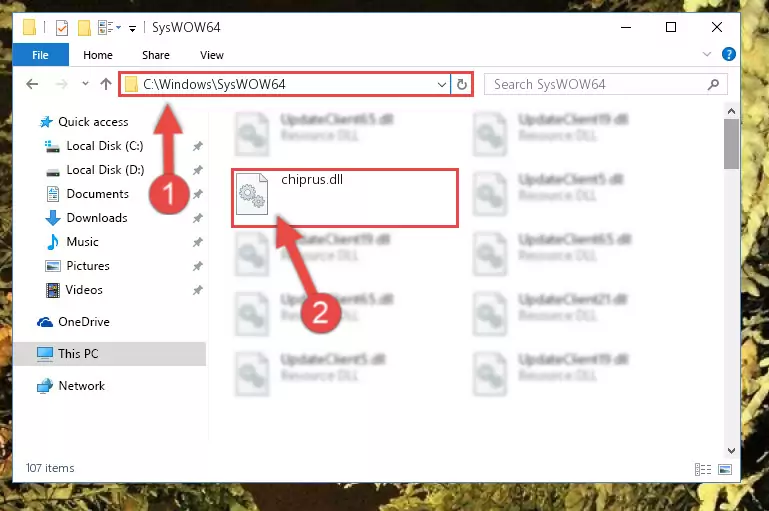Click the pin icon beside Pictures
The height and width of the screenshot is (511, 769).
(198, 266)
